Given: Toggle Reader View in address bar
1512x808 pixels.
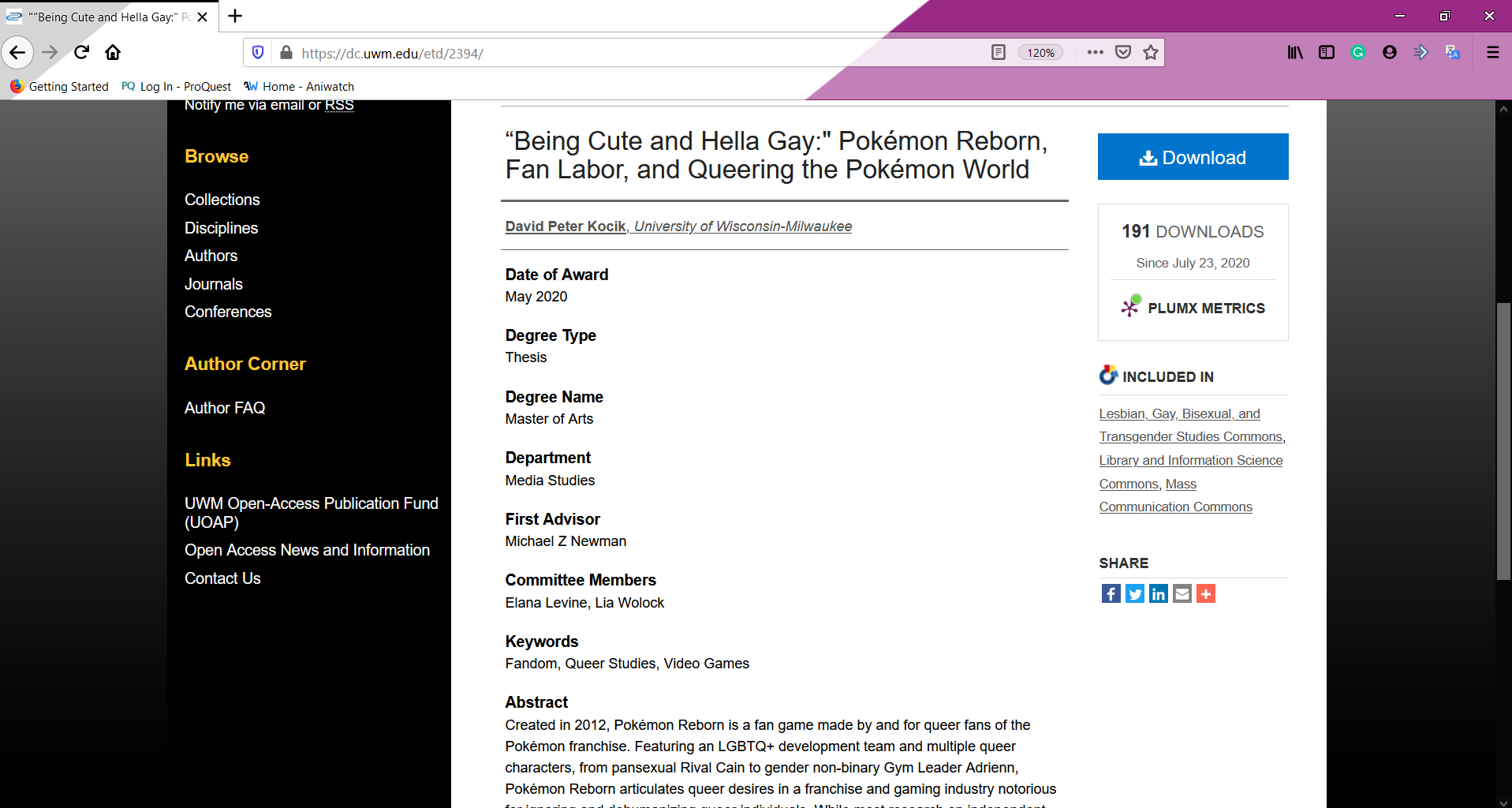Looking at the screenshot, I should coord(998,53).
